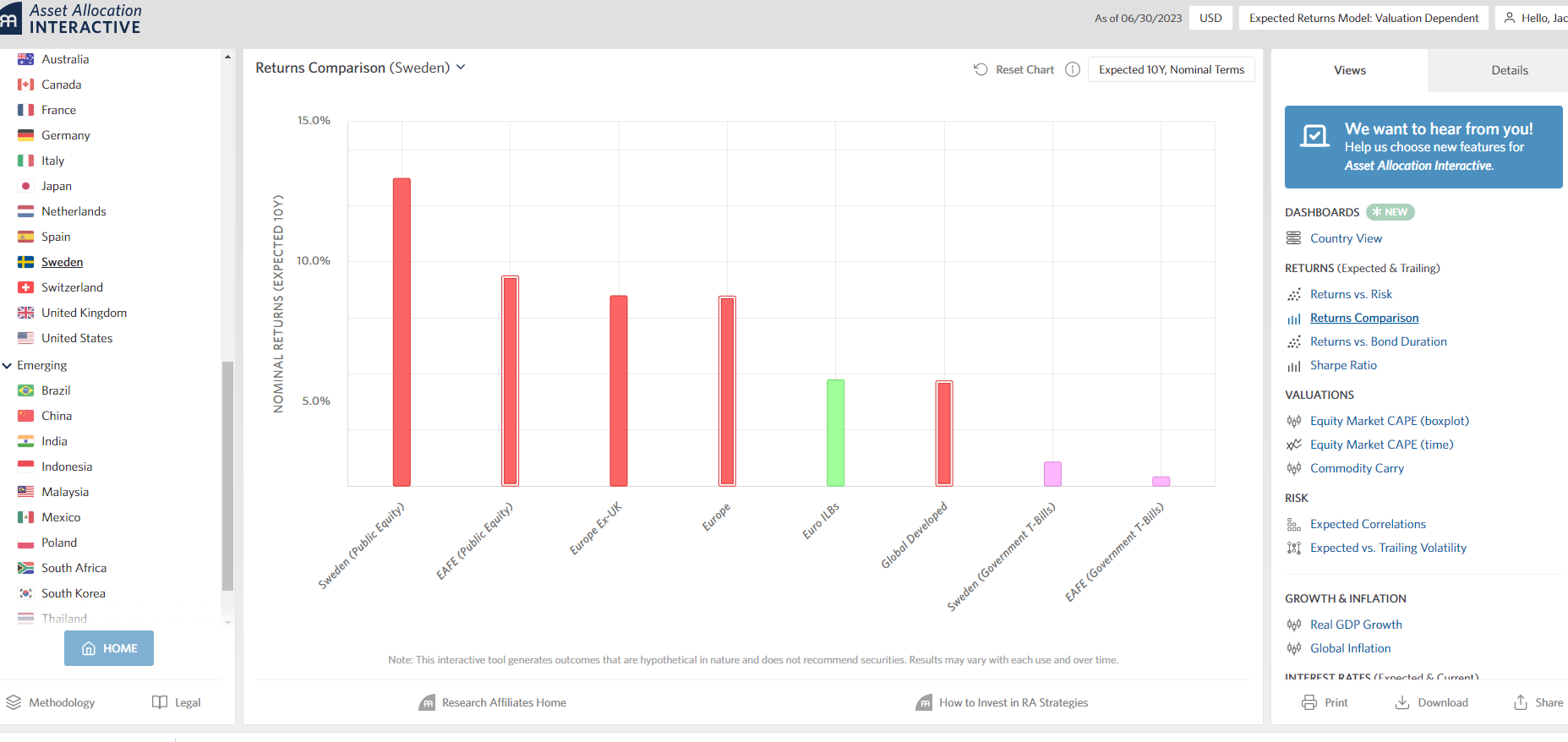Select the Views tab
1568x742 pixels.
pos(1349,70)
